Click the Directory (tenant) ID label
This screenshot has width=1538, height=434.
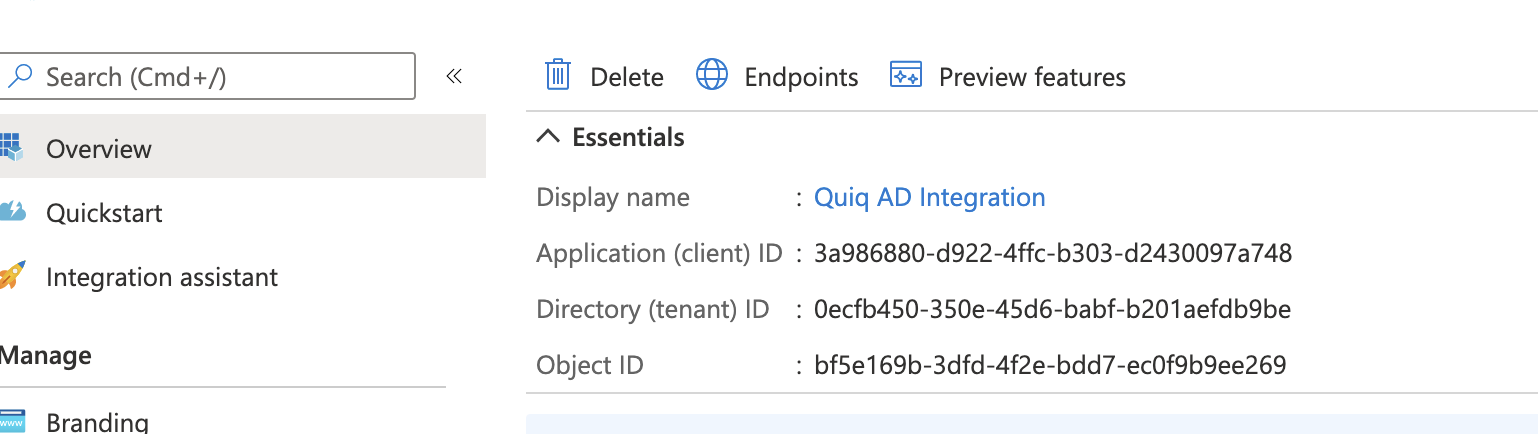click(653, 309)
